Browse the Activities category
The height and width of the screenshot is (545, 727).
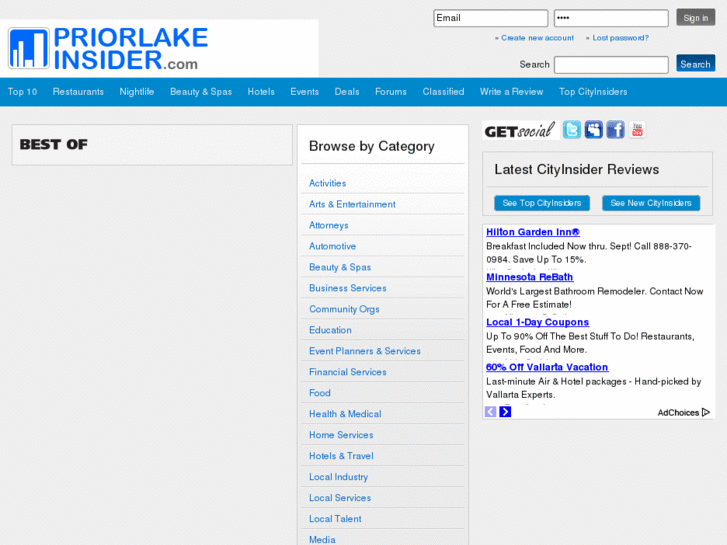[x=328, y=183]
